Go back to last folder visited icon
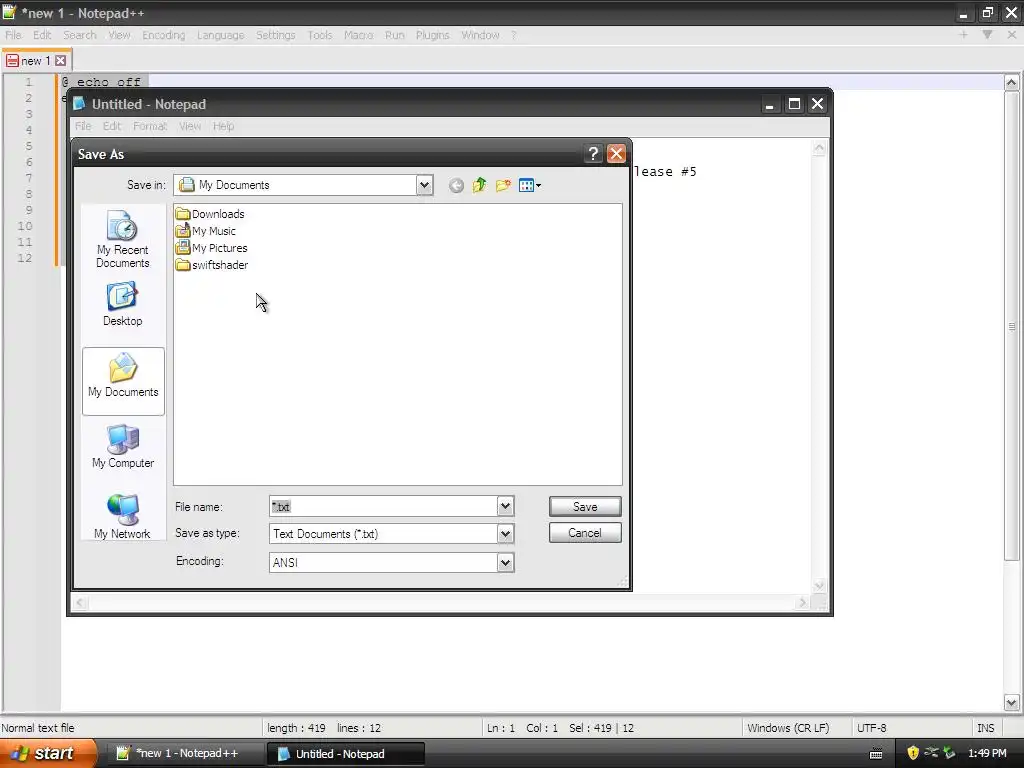Image resolution: width=1024 pixels, height=768 pixels. (x=456, y=185)
